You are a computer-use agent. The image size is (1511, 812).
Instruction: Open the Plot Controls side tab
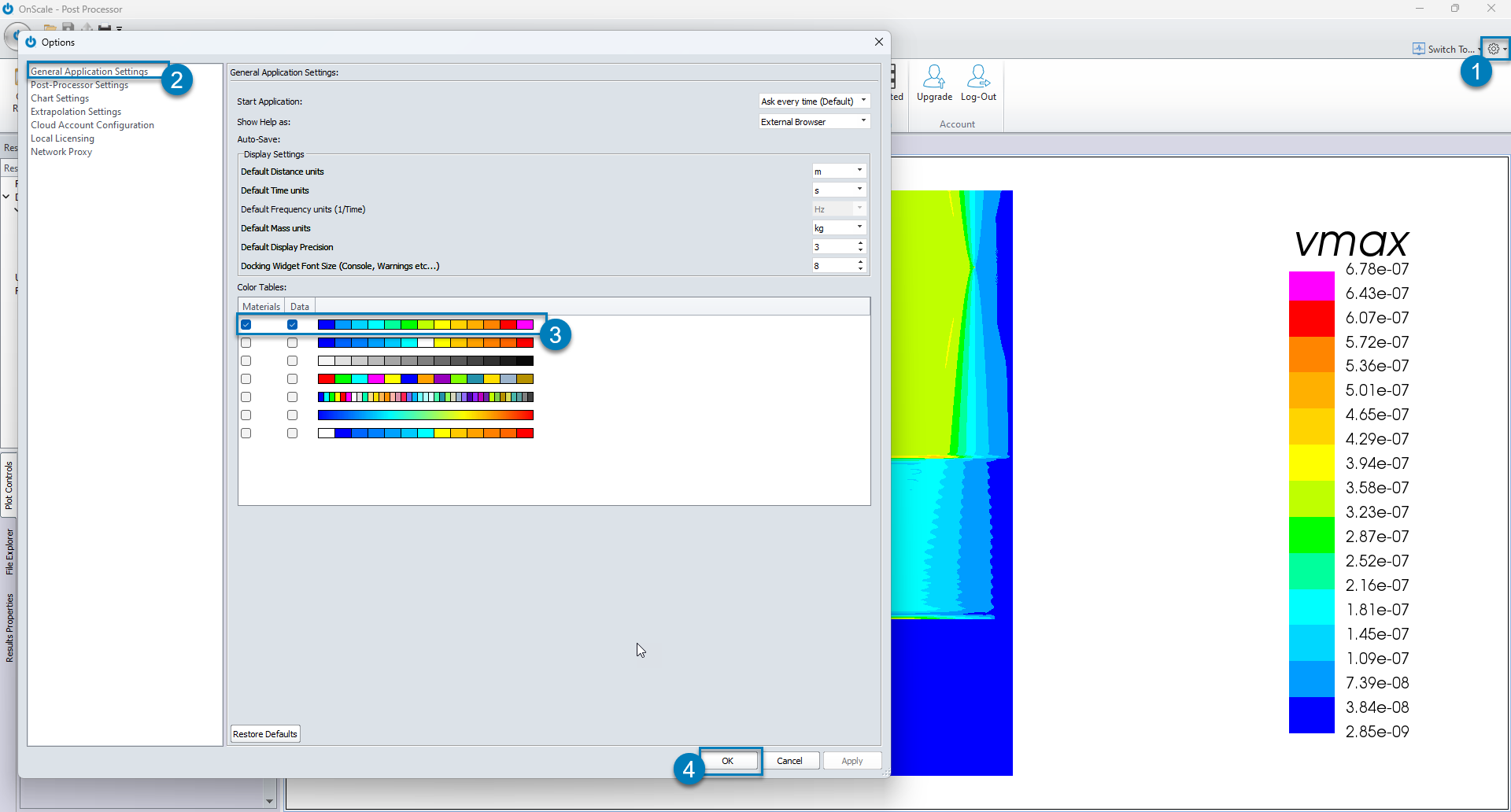click(x=9, y=485)
